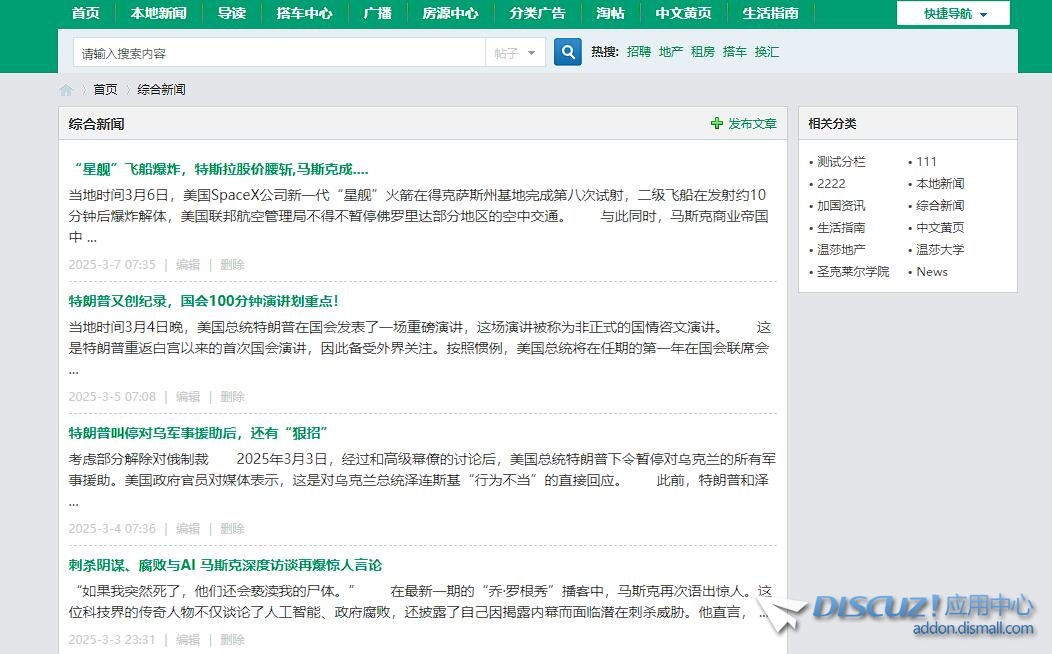Click the green plus 发布文章 icon
Viewport: 1052px width, 654px height.
pos(716,124)
